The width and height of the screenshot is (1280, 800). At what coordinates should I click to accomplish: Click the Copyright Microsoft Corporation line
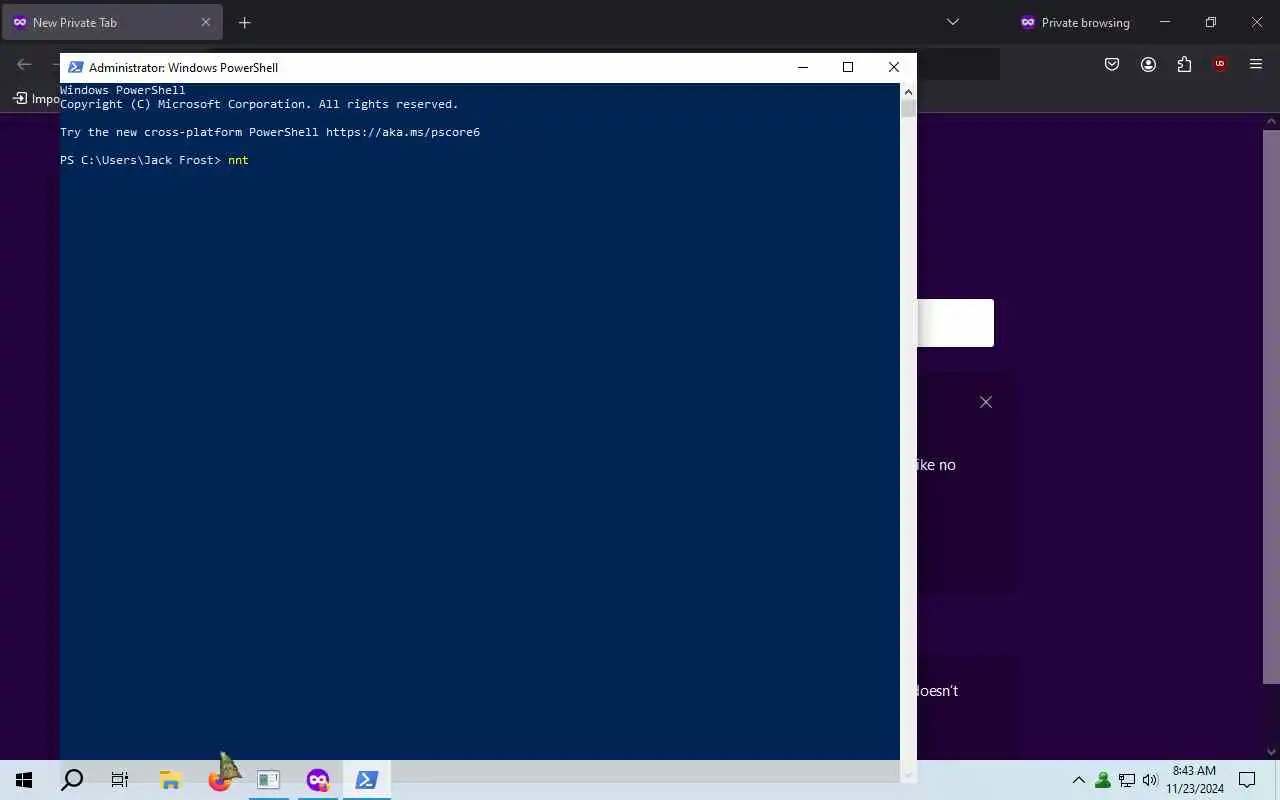point(259,104)
